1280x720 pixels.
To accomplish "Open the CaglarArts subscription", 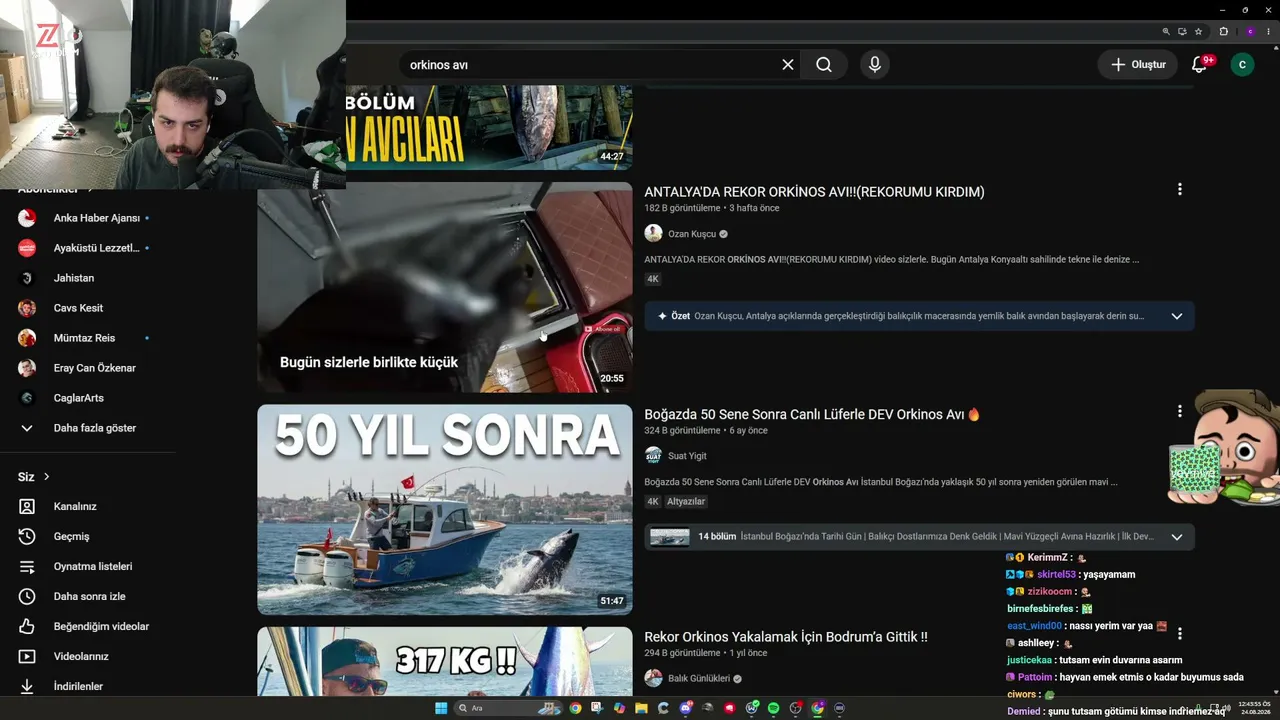I will coord(88,398).
